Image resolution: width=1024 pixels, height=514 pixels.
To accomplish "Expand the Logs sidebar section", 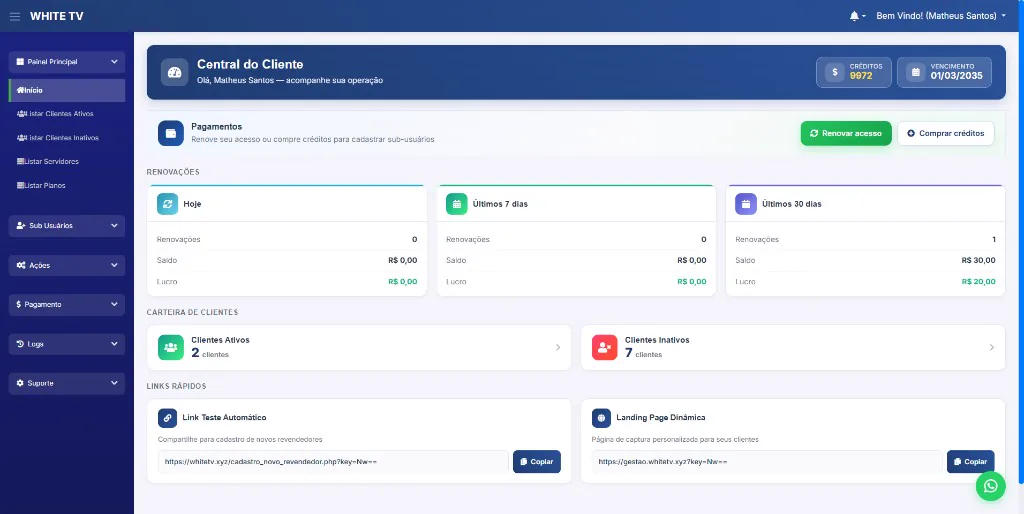I will pos(67,344).
